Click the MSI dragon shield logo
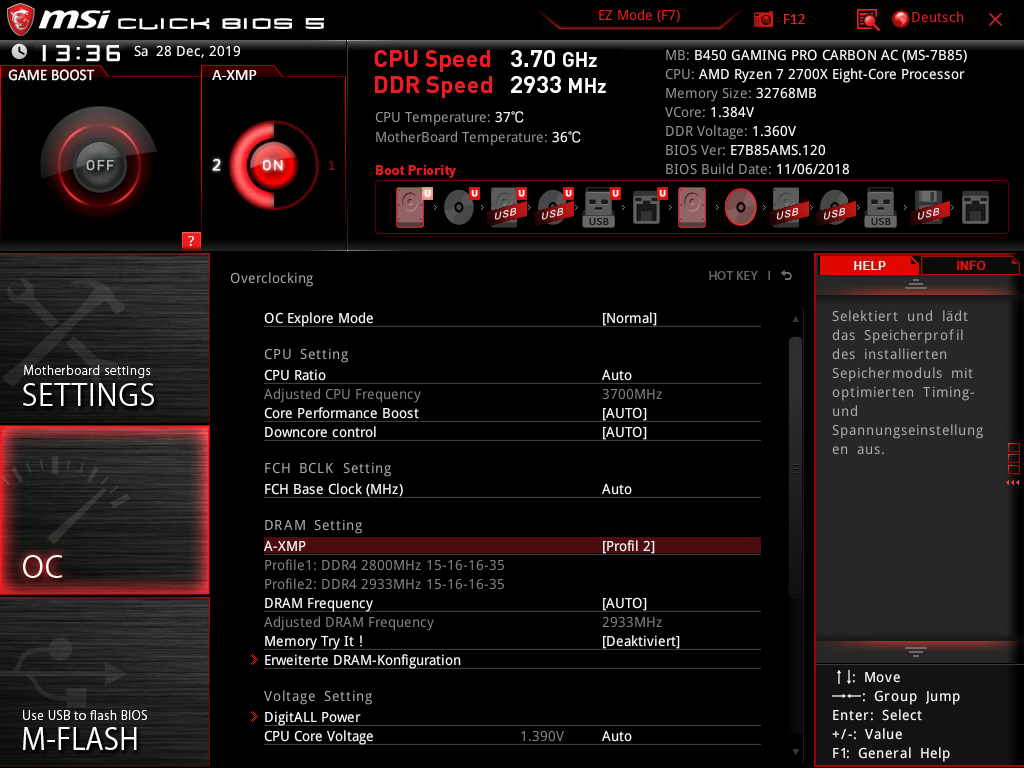 [20, 20]
